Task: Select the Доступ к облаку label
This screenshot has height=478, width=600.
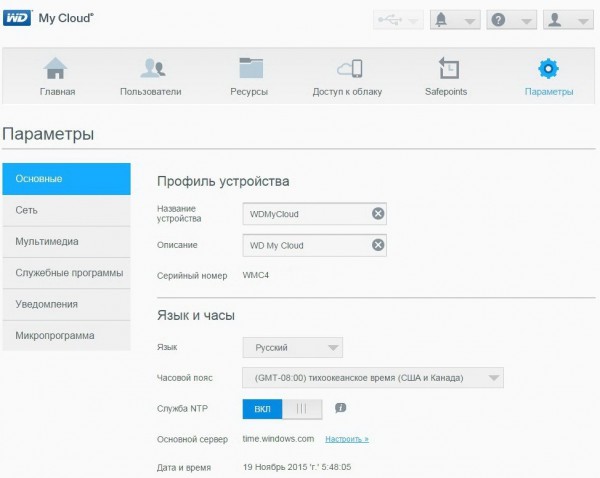Action: tap(347, 92)
